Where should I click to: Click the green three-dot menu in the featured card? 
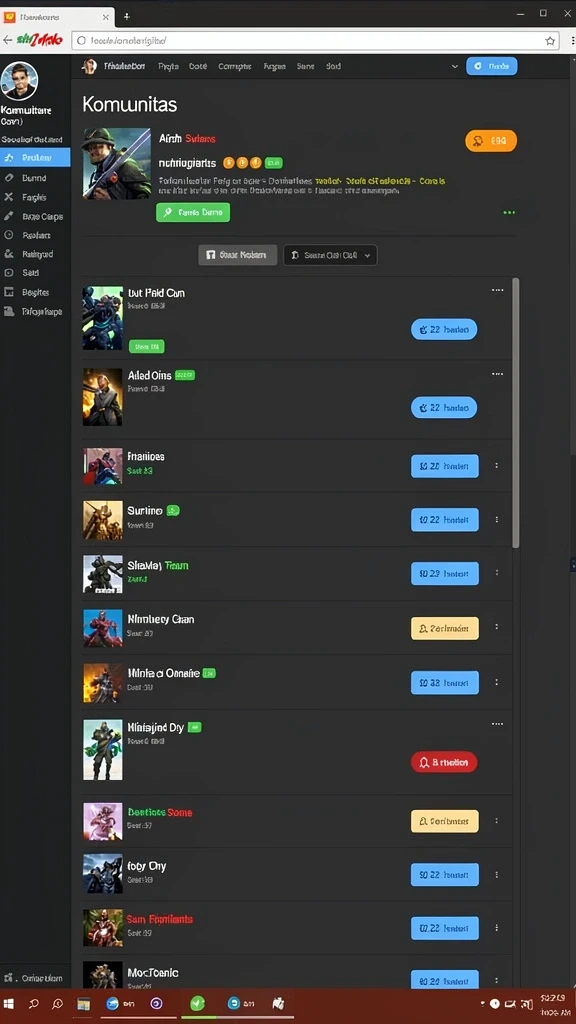coord(509,213)
